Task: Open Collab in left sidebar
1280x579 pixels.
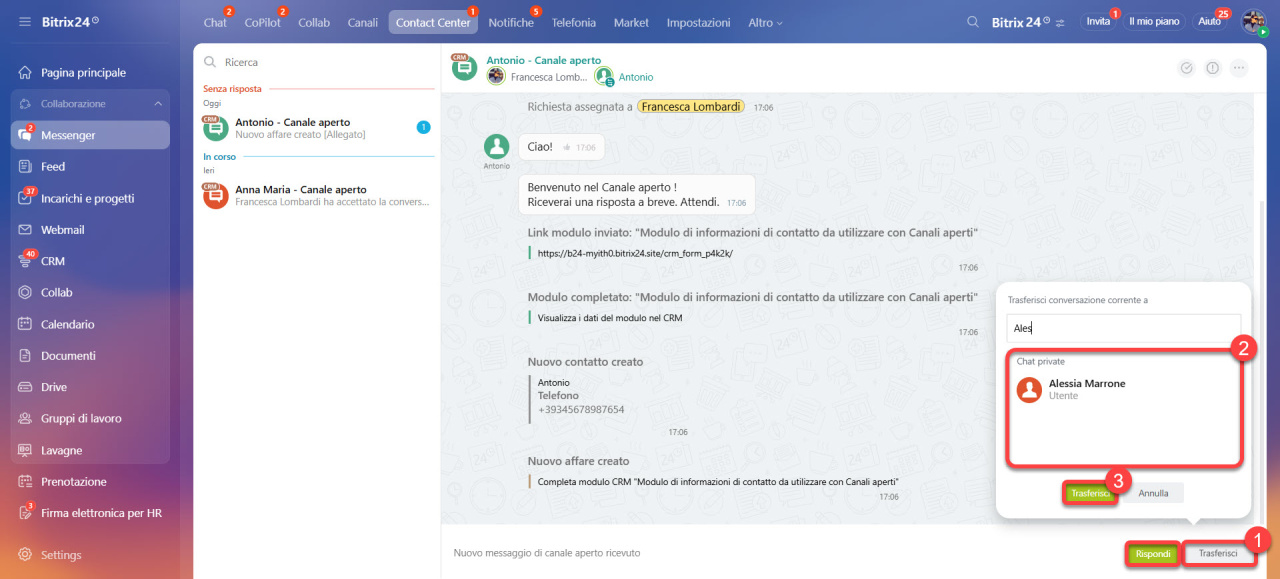Action: pyautogui.click(x=90, y=293)
